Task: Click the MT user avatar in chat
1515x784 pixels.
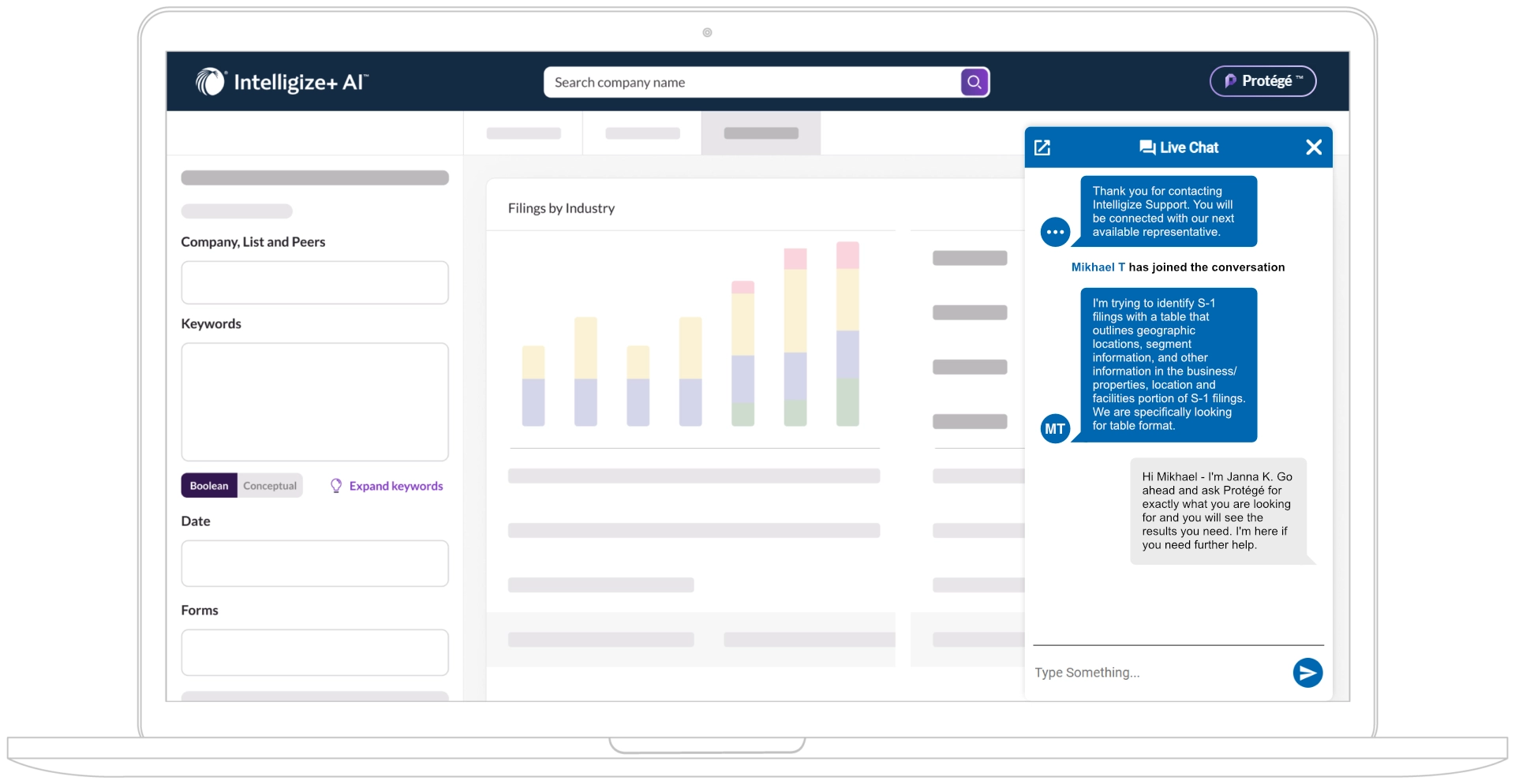Action: click(x=1055, y=429)
